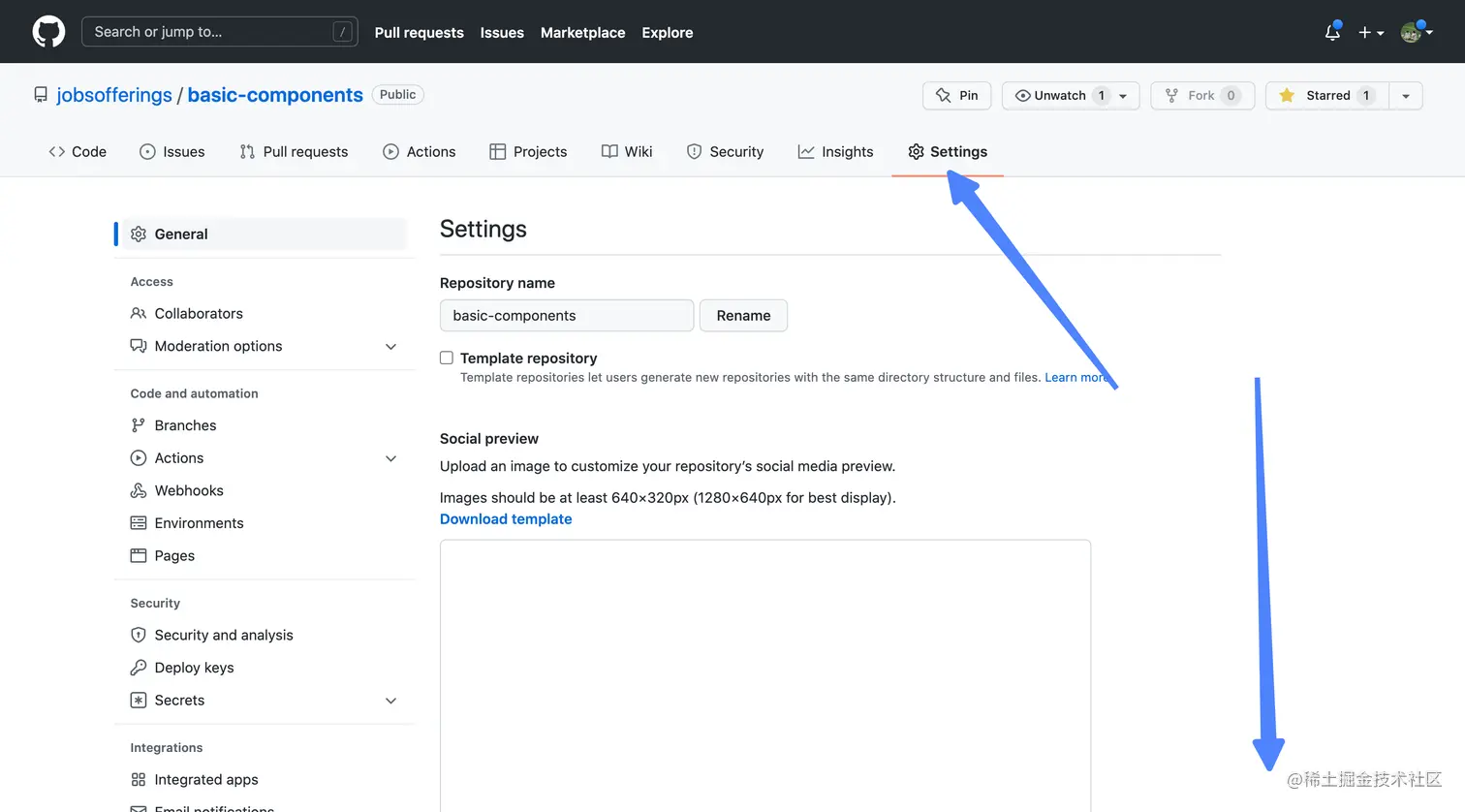Image resolution: width=1465 pixels, height=812 pixels.
Task: Go to Marketplace in top navigation
Action: [583, 32]
